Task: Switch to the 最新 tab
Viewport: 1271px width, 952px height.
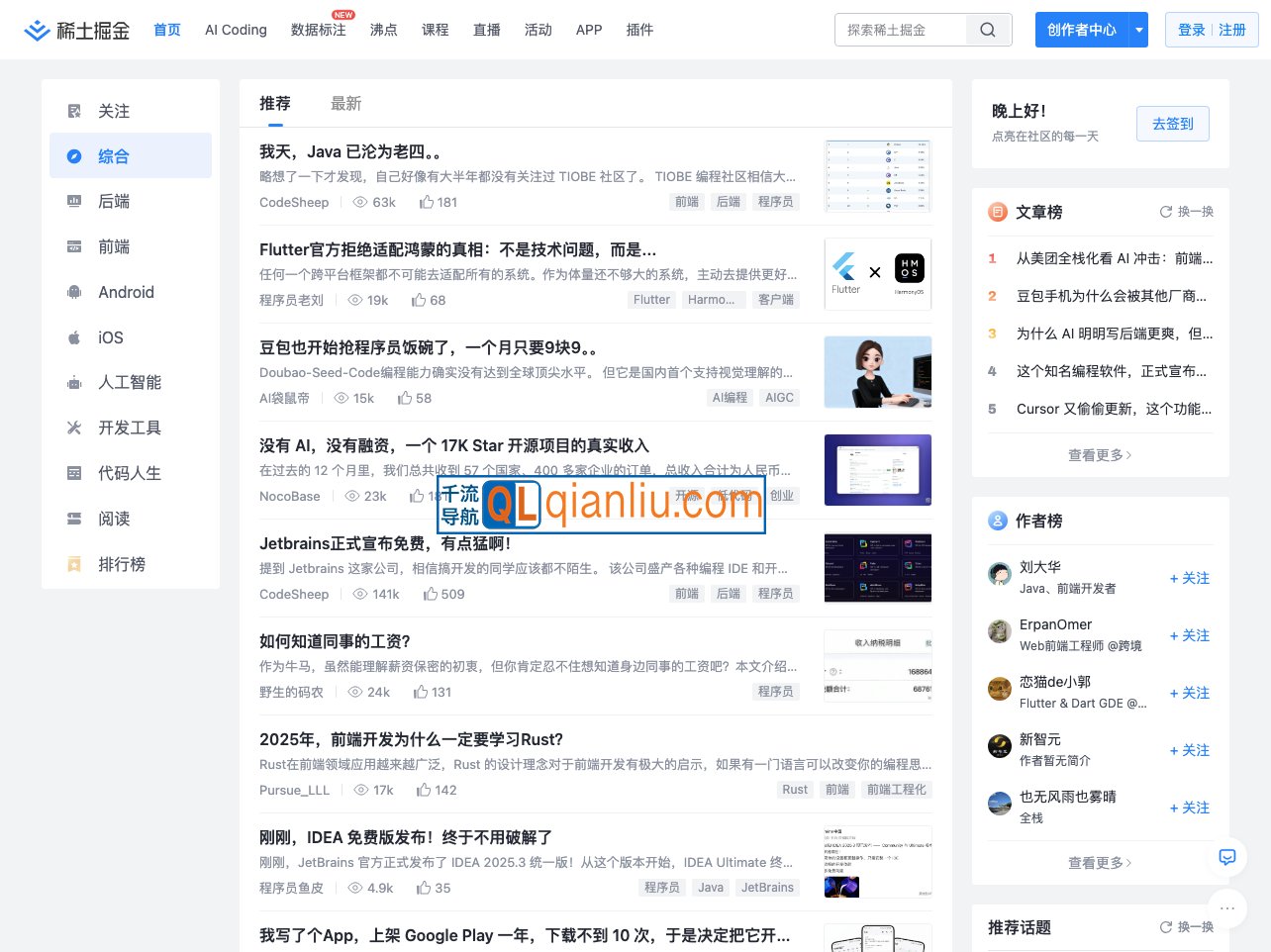Action: pyautogui.click(x=345, y=103)
